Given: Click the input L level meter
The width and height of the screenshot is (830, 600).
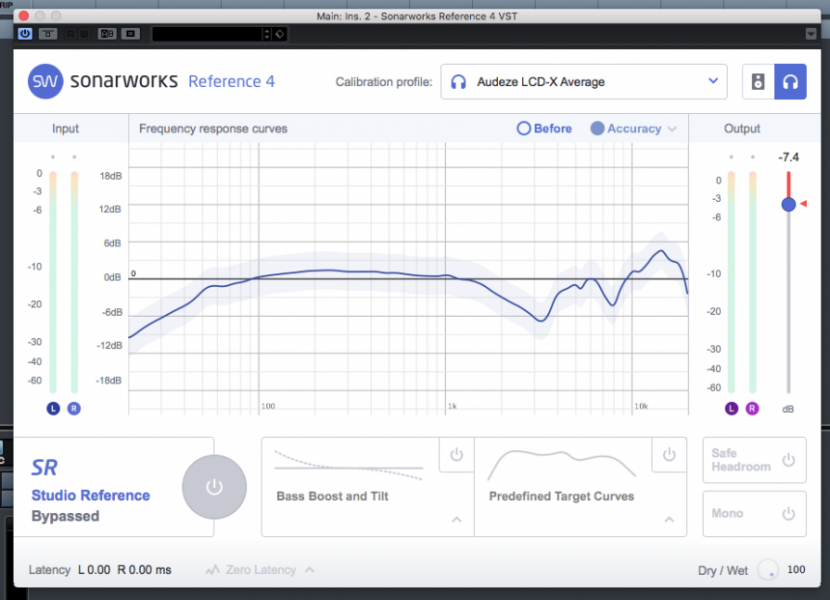Looking at the screenshot, I should 53,282.
